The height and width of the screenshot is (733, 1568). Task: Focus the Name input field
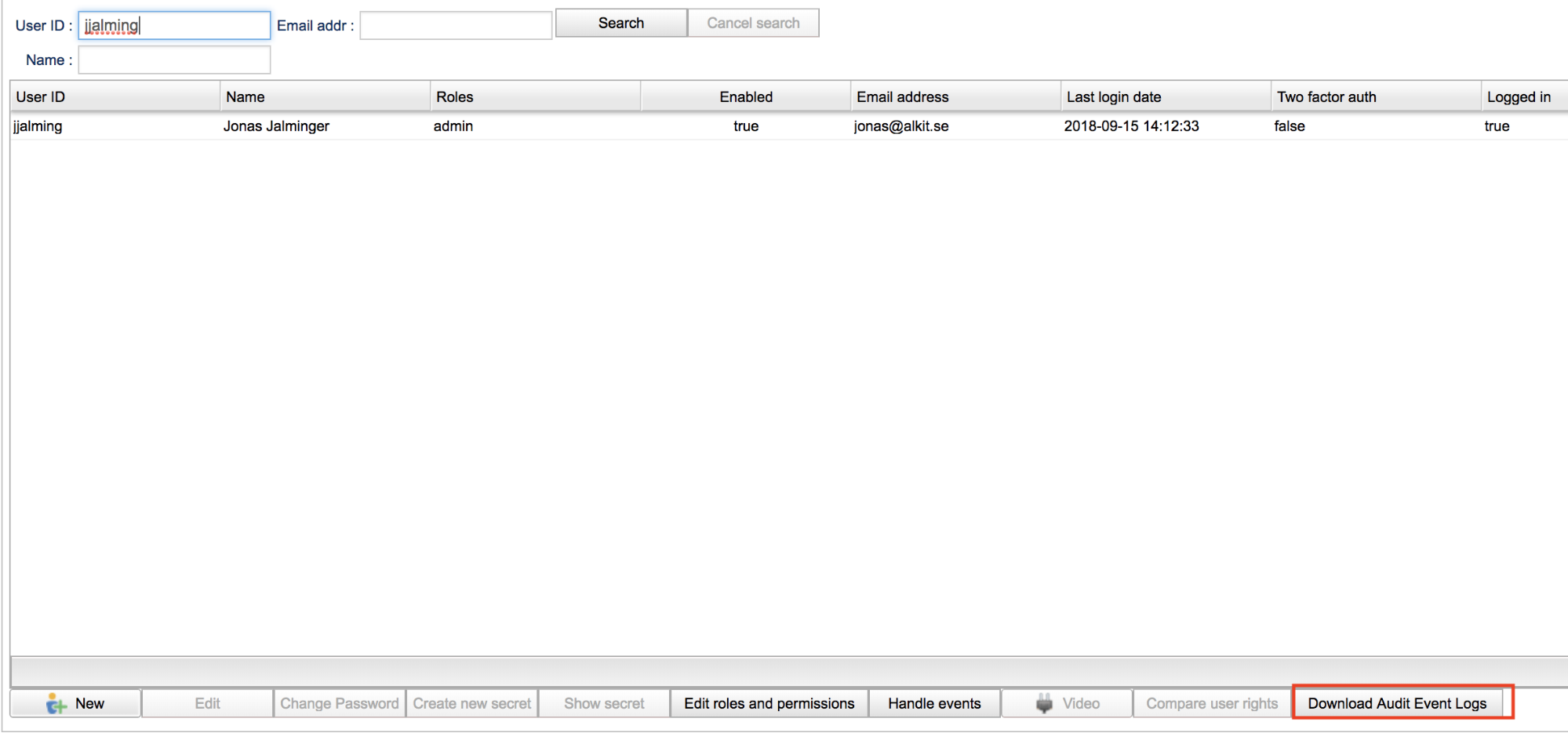[x=174, y=60]
